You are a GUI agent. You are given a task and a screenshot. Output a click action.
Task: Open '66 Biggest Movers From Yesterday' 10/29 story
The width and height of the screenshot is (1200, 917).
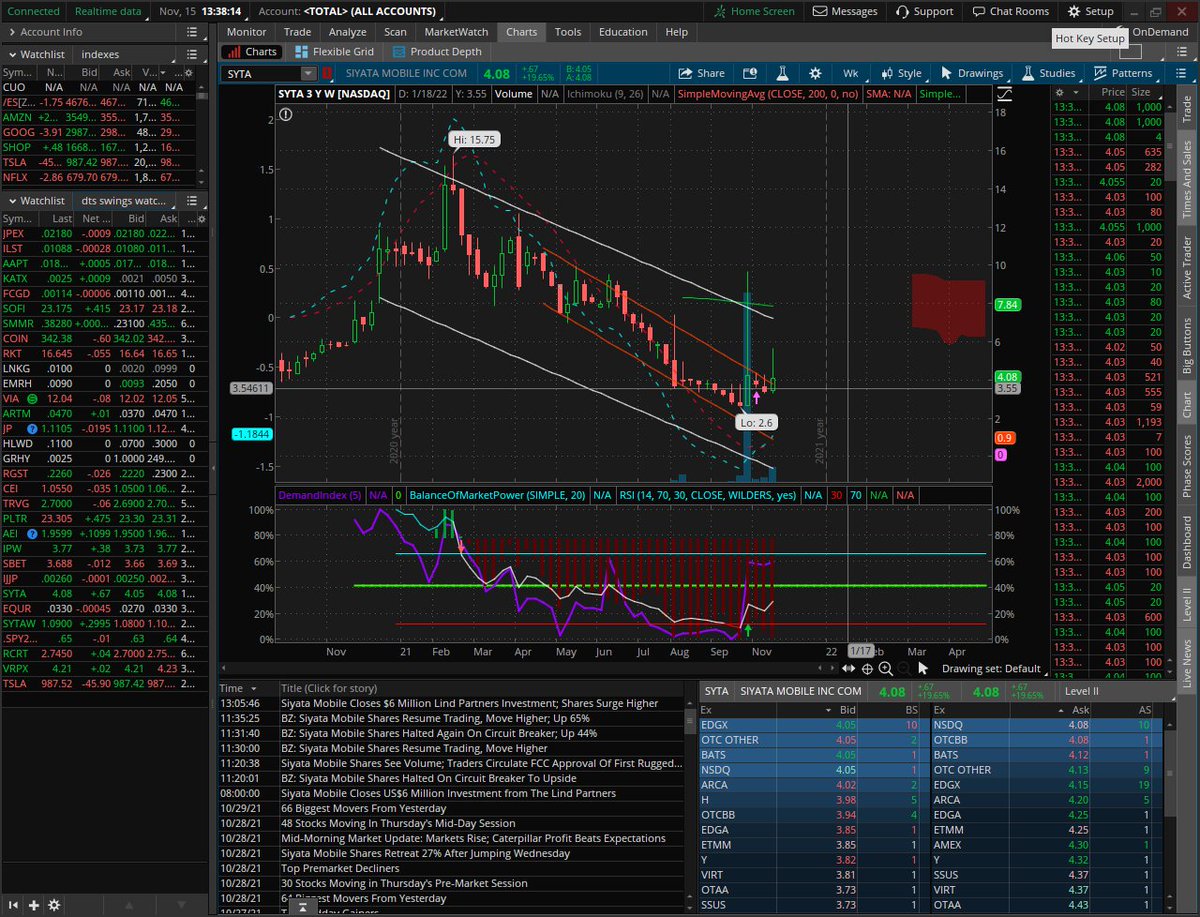point(363,808)
